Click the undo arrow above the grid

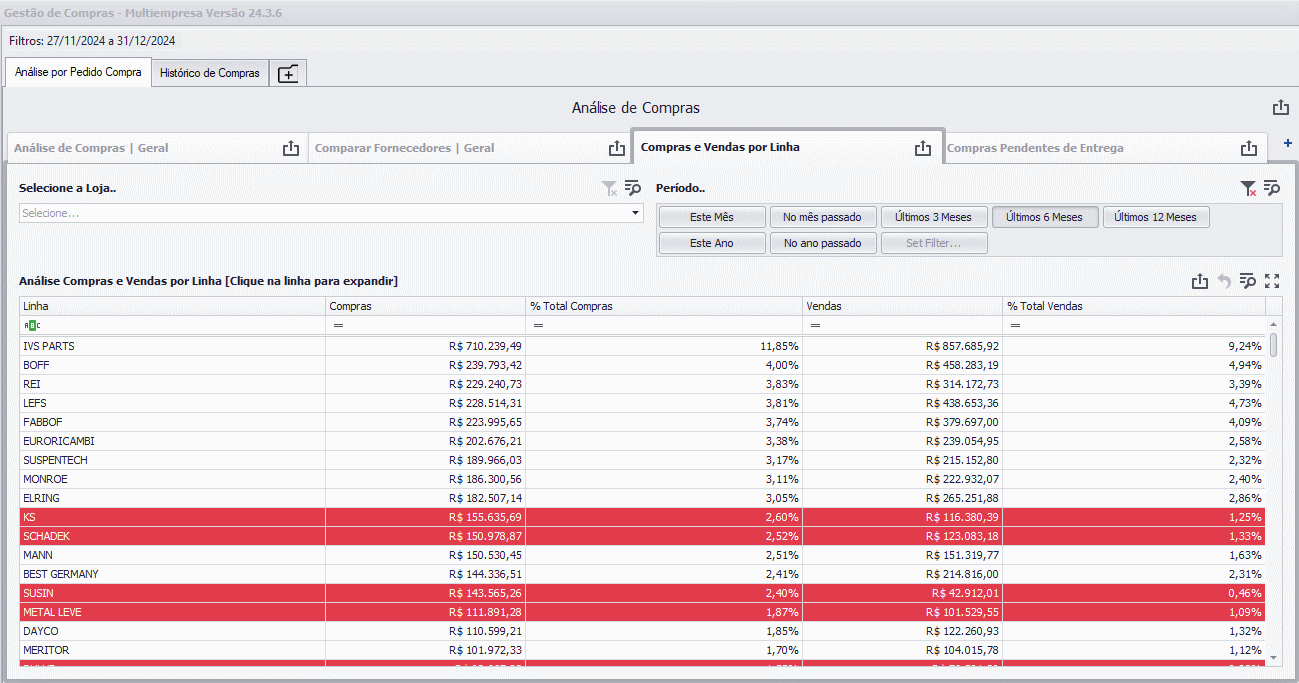pos(1224,282)
